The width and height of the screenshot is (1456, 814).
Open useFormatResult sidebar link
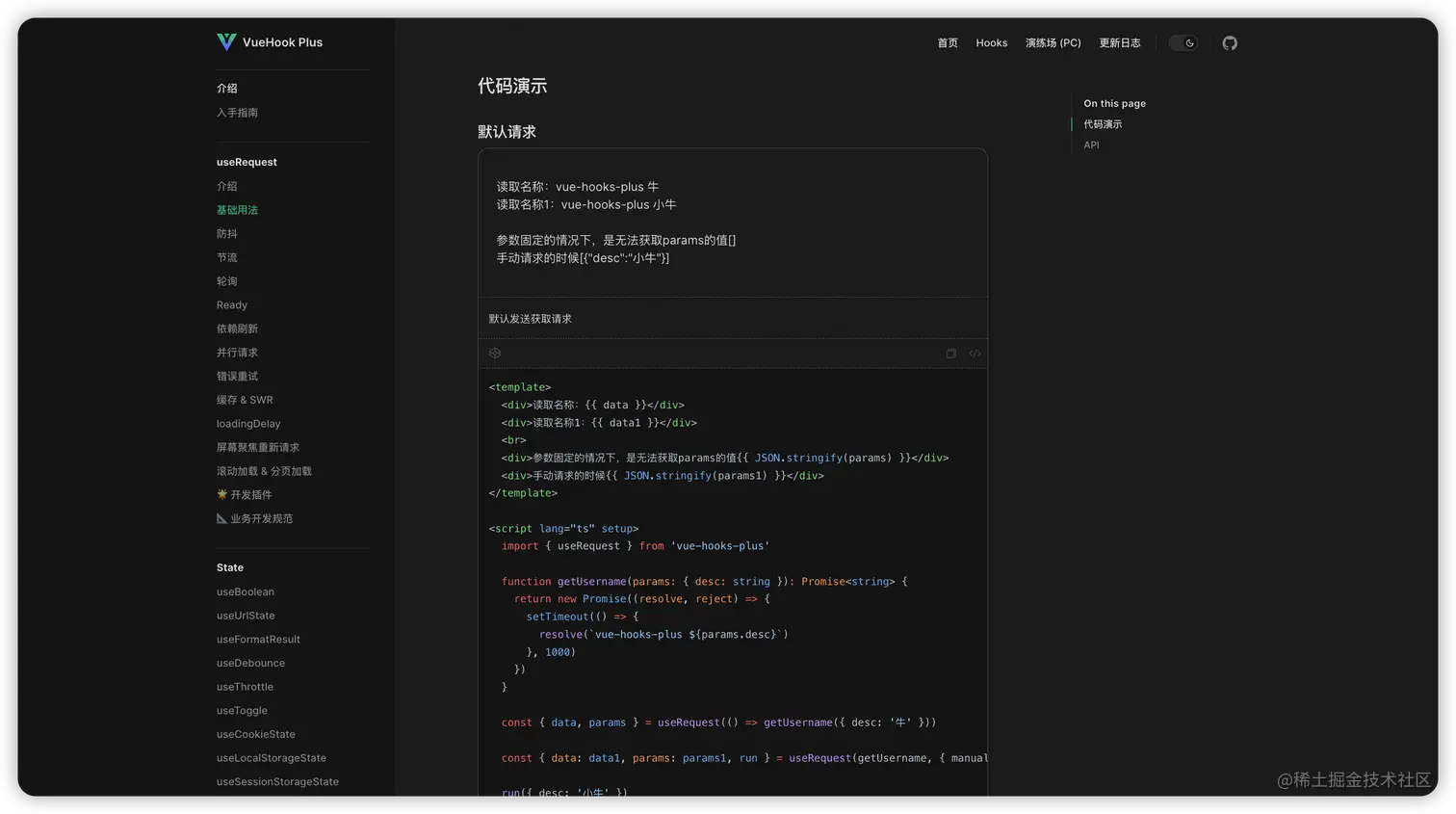coord(258,640)
